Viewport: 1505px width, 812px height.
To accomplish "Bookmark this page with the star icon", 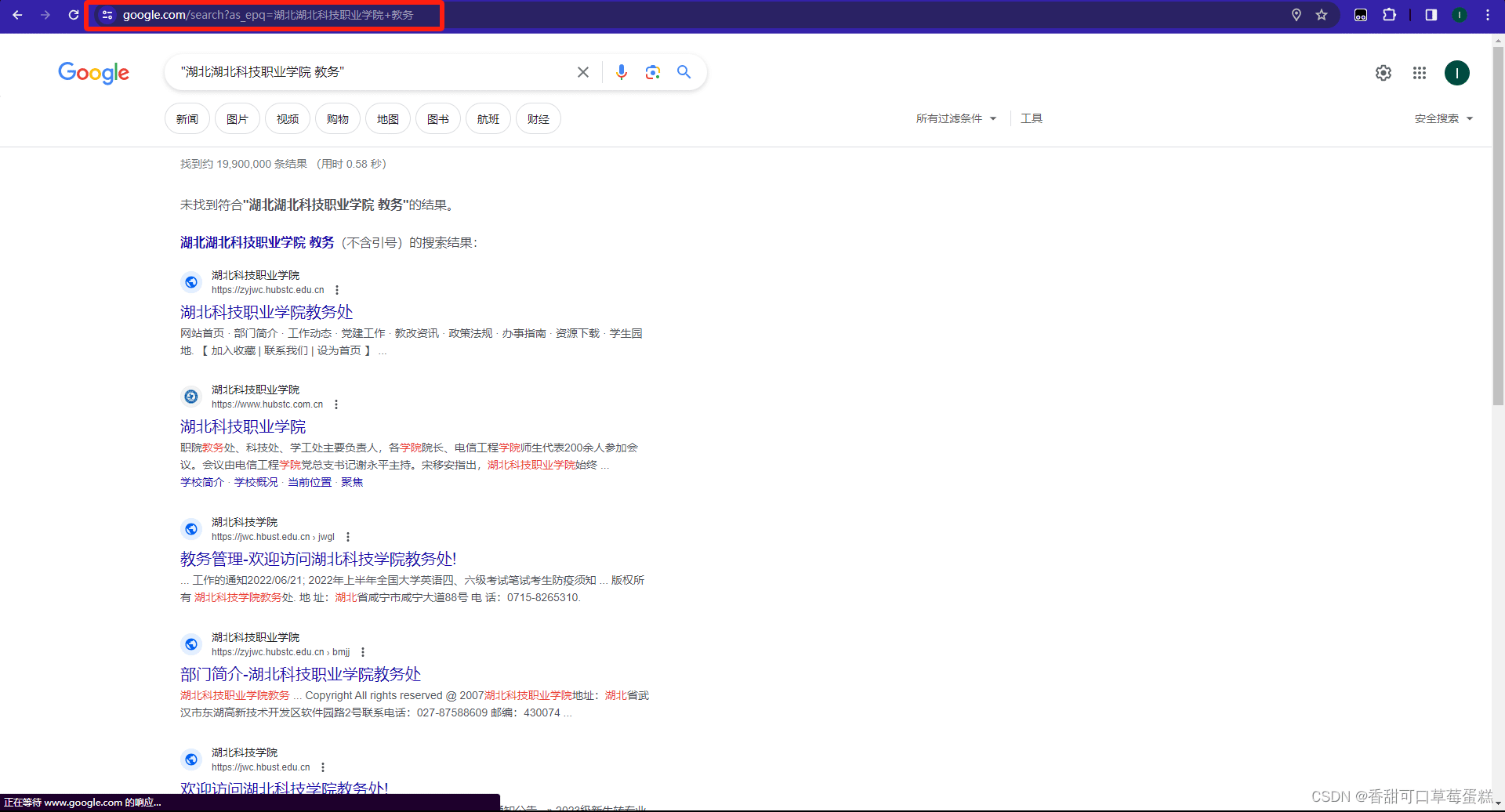I will coord(1322,15).
